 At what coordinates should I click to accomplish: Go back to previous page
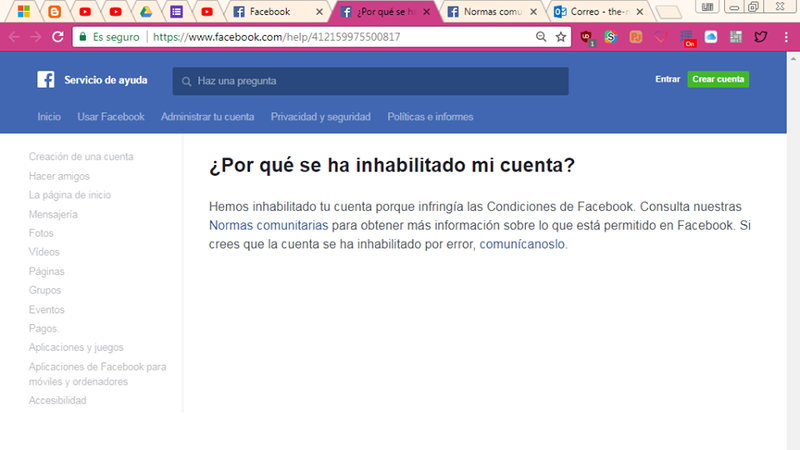[14, 37]
